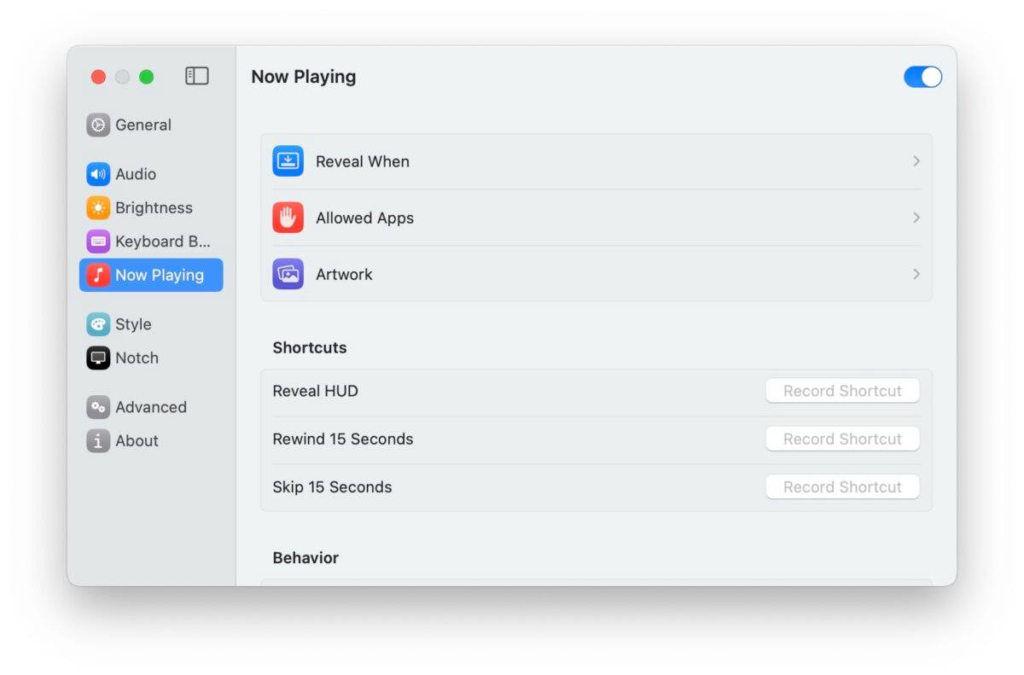Click the Artwork picture icon

(x=287, y=274)
